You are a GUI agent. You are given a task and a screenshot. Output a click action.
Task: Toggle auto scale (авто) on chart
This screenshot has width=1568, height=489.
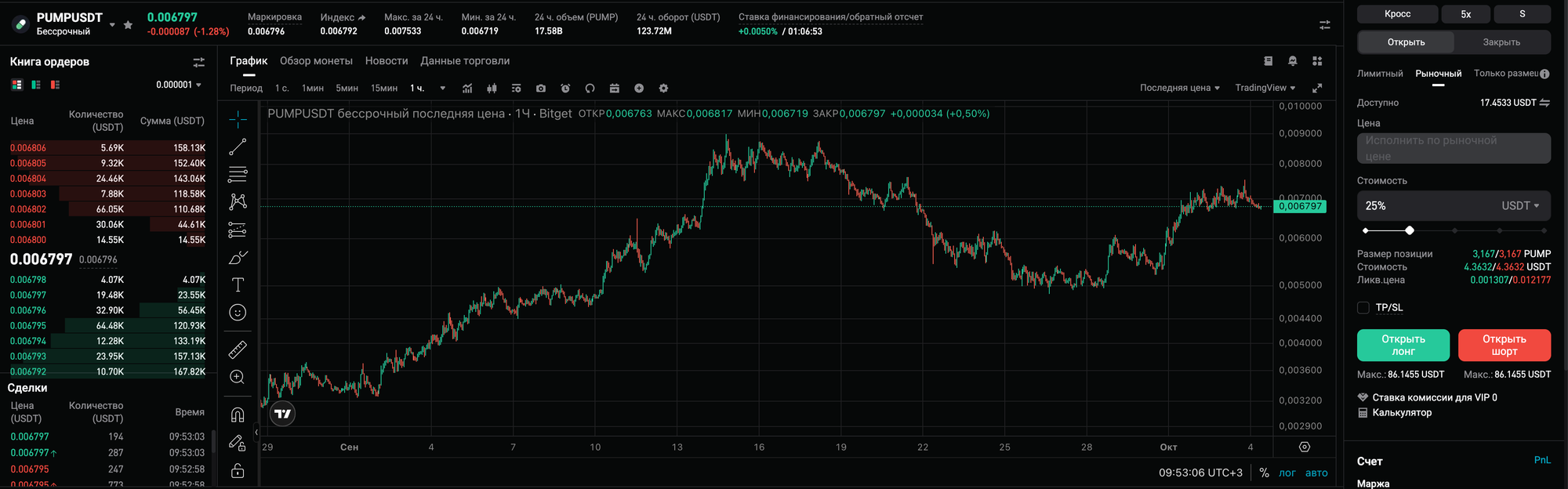pos(1316,473)
